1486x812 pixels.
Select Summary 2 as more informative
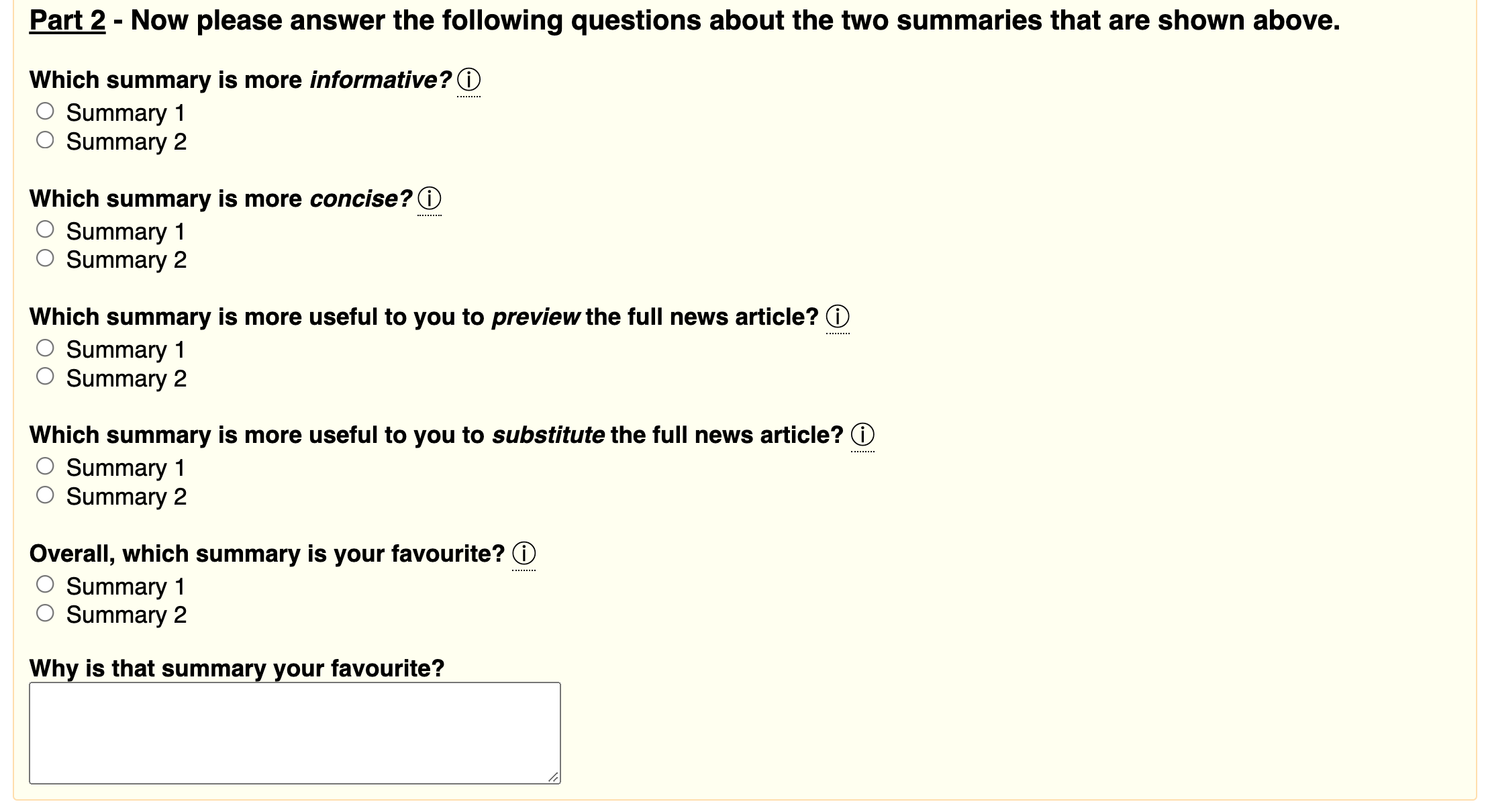pyautogui.click(x=45, y=140)
